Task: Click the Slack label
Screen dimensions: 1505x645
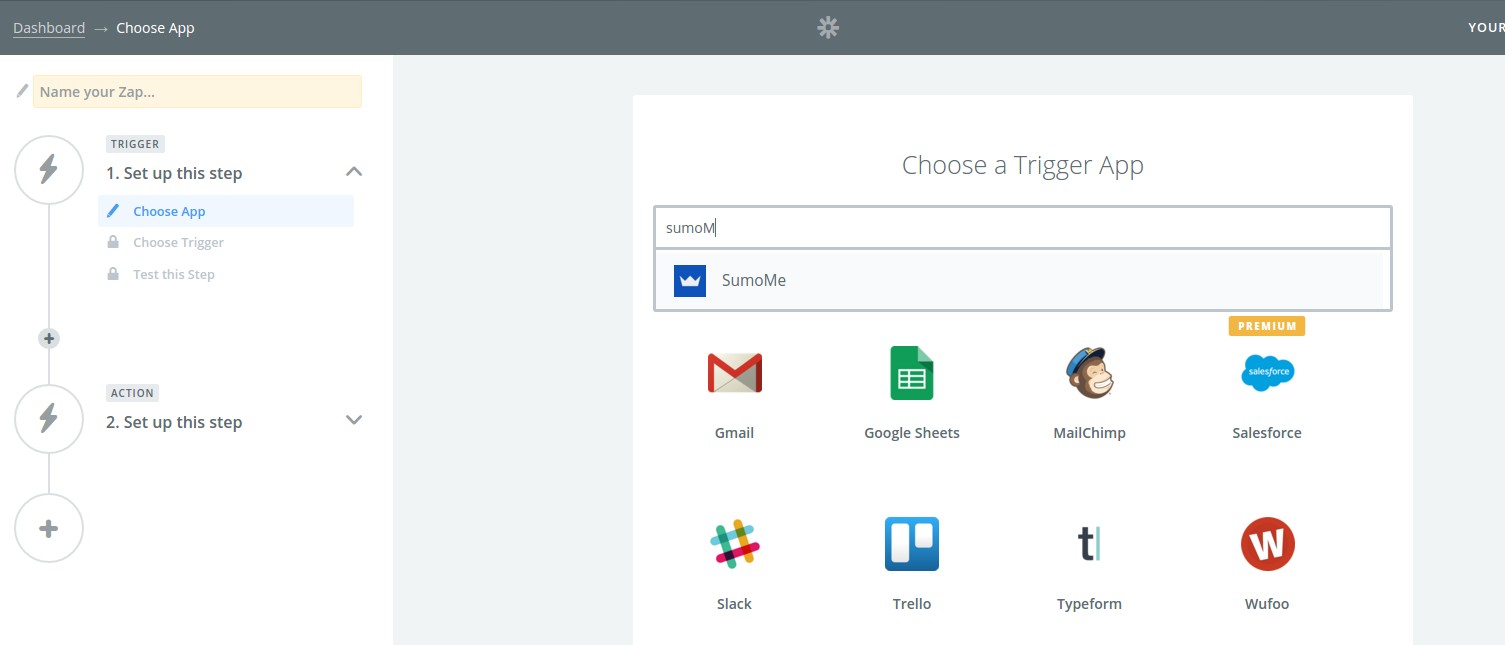Action: (734, 604)
